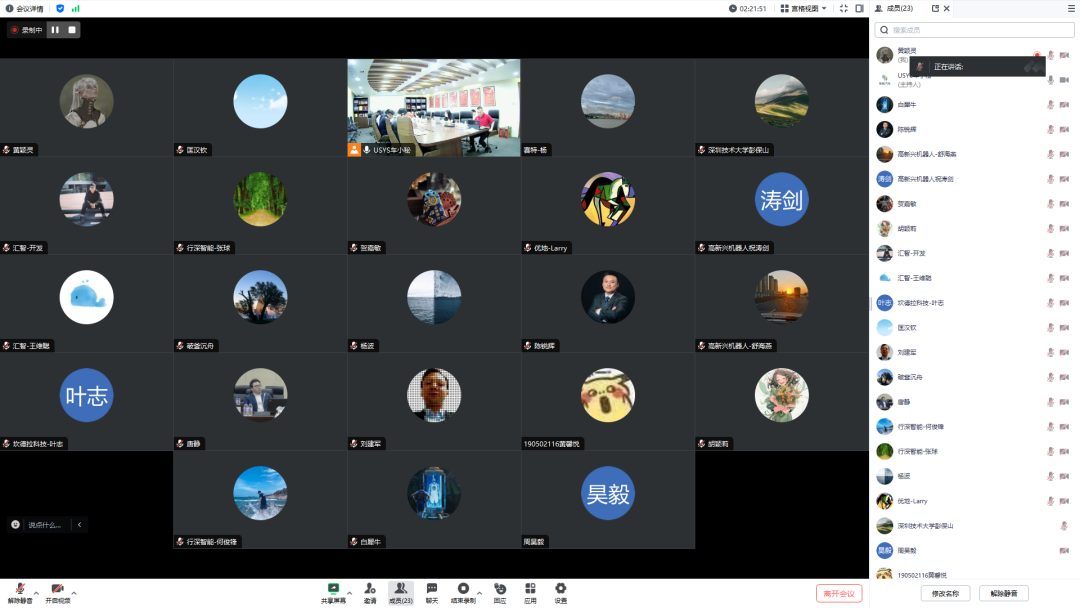Toggle the 成员(23) members panel button
Viewport: 1080px width, 608px height.
tap(400, 592)
